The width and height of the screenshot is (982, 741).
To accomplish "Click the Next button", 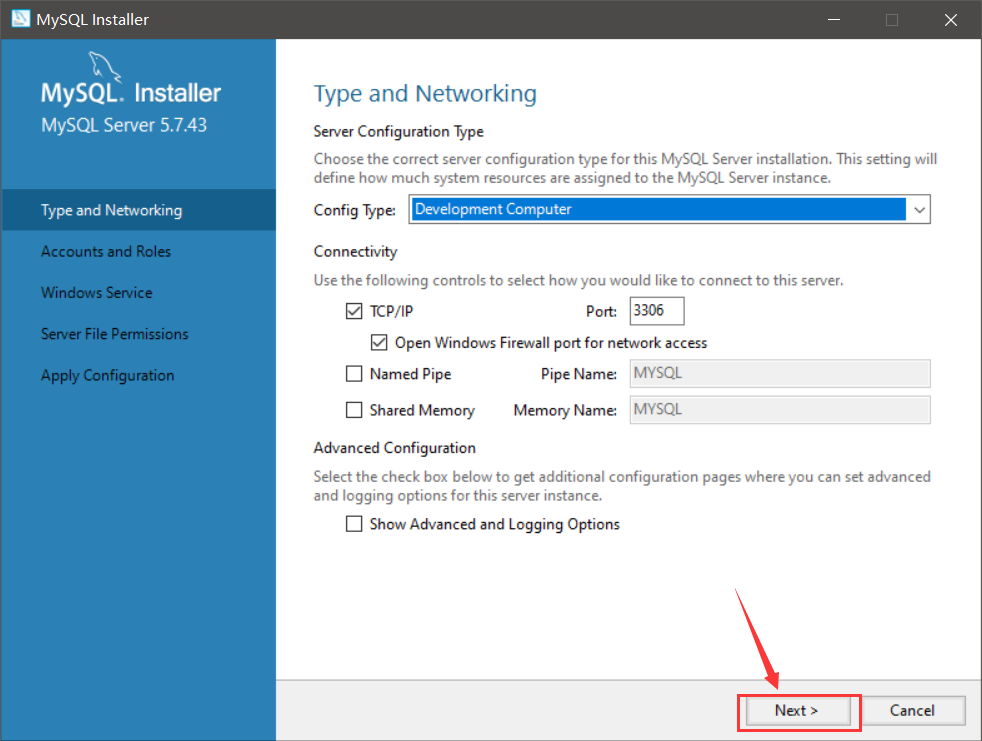I will coord(798,711).
